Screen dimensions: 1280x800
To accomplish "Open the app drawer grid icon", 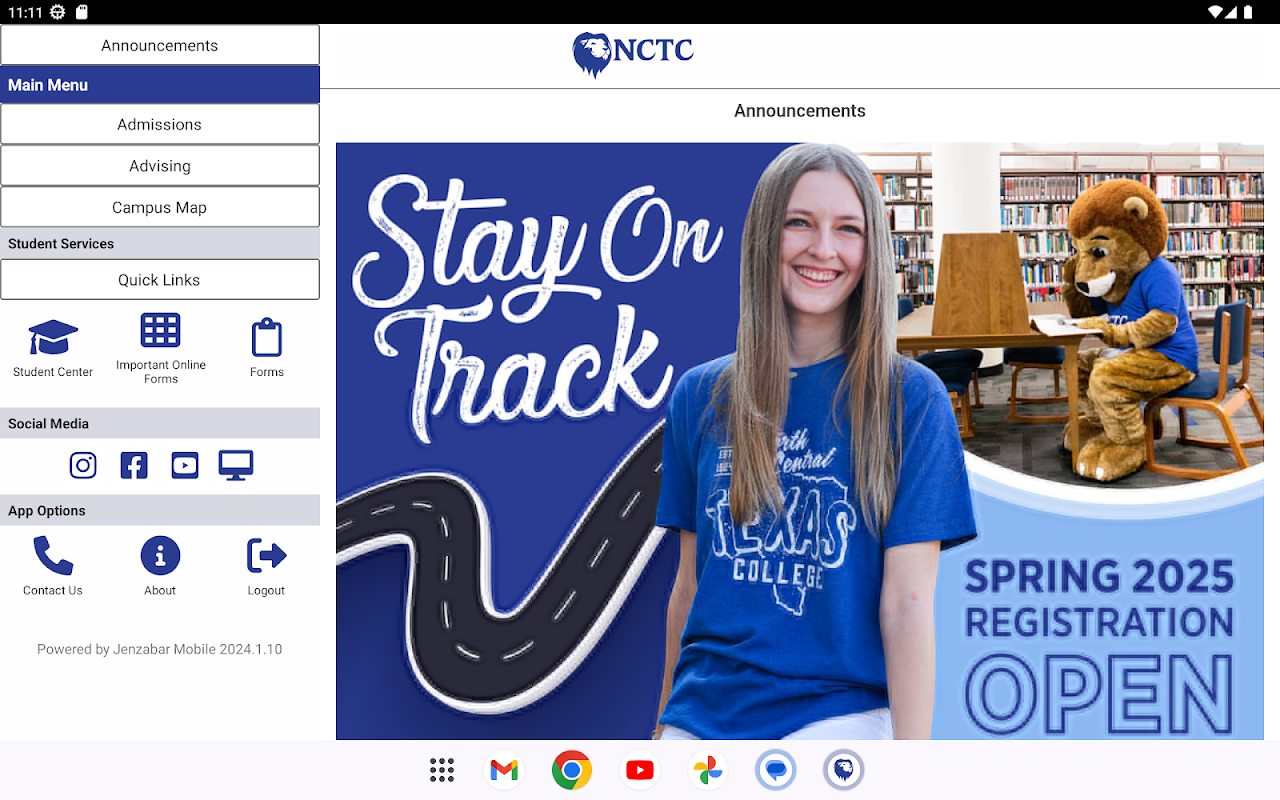I will click(x=442, y=770).
